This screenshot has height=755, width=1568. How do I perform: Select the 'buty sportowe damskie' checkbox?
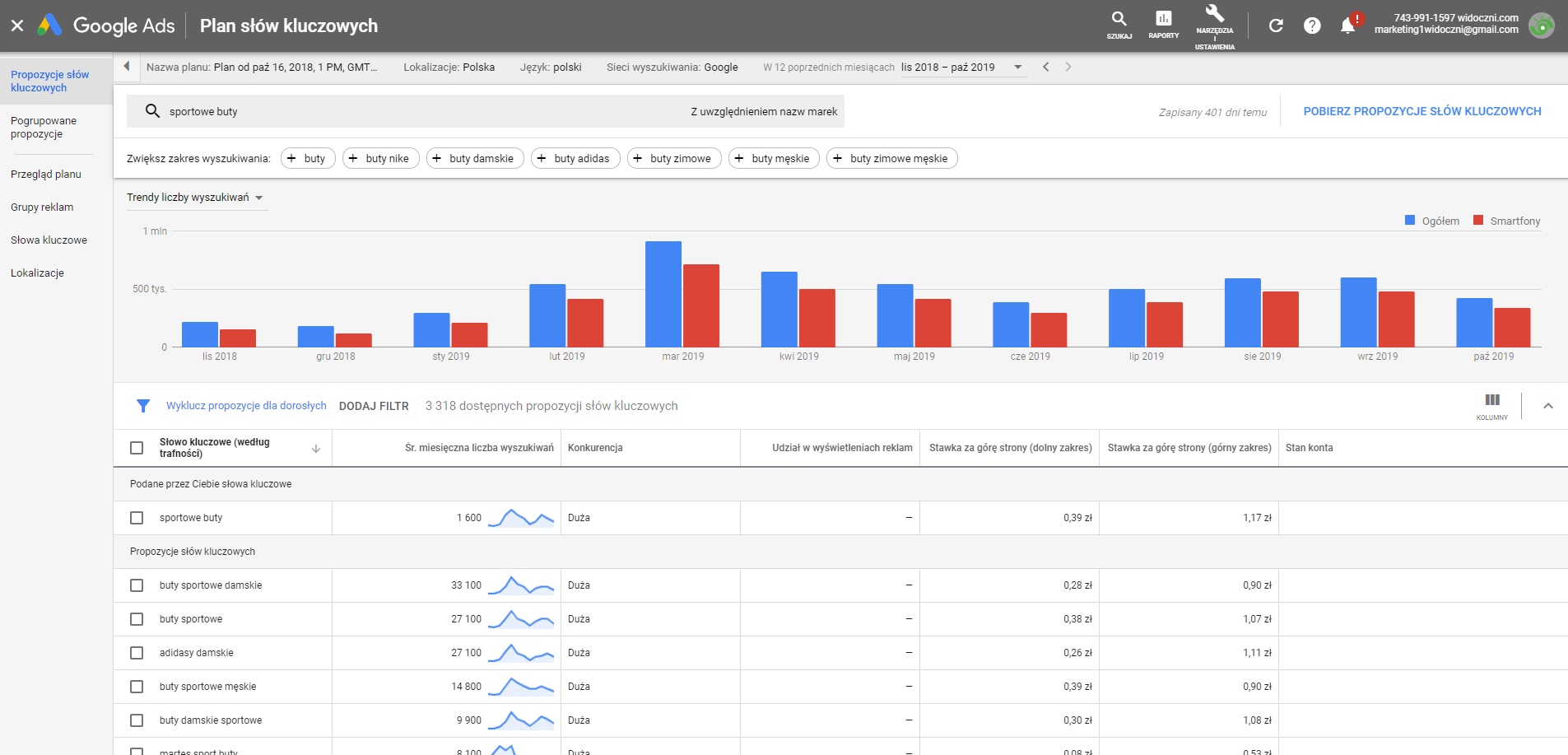click(x=137, y=585)
